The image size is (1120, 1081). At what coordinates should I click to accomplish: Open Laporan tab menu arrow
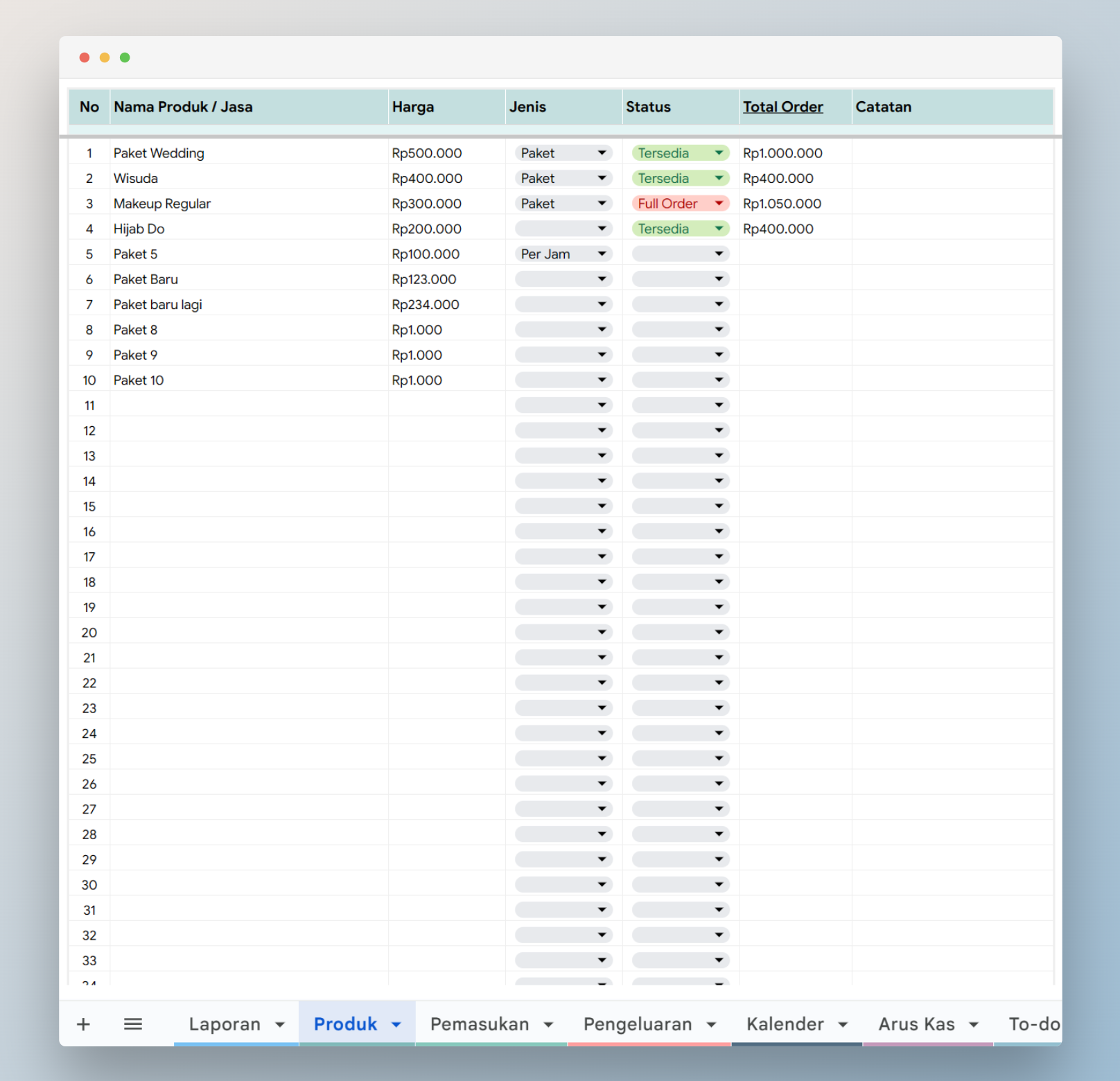(280, 1025)
